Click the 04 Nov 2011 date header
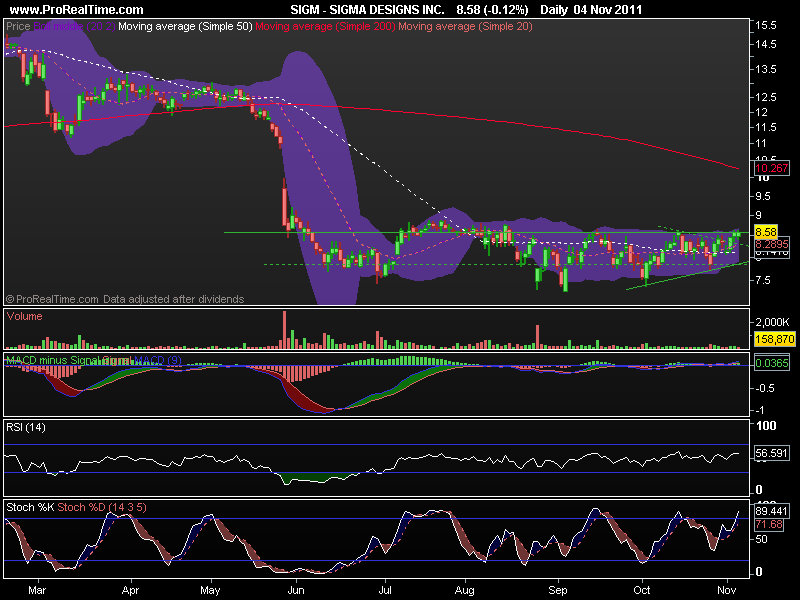The image size is (800, 600). [608, 10]
